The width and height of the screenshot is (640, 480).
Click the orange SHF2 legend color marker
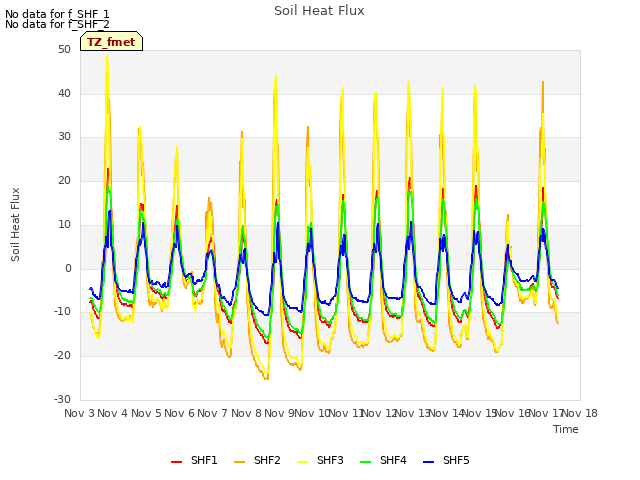pyautogui.click(x=240, y=462)
